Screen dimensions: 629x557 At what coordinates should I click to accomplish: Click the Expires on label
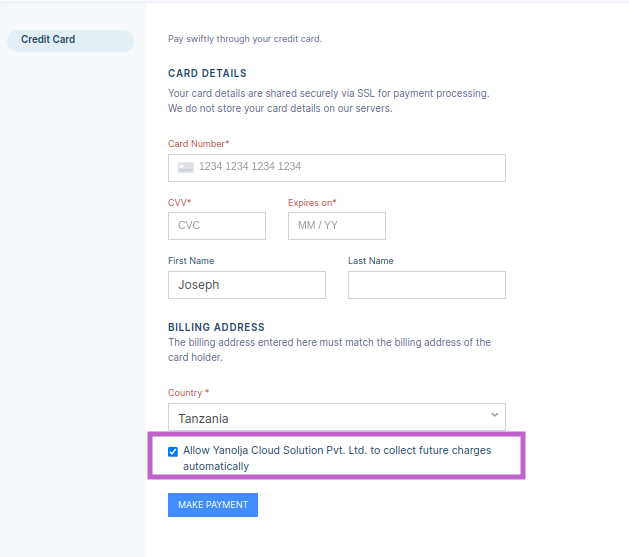[x=312, y=203]
